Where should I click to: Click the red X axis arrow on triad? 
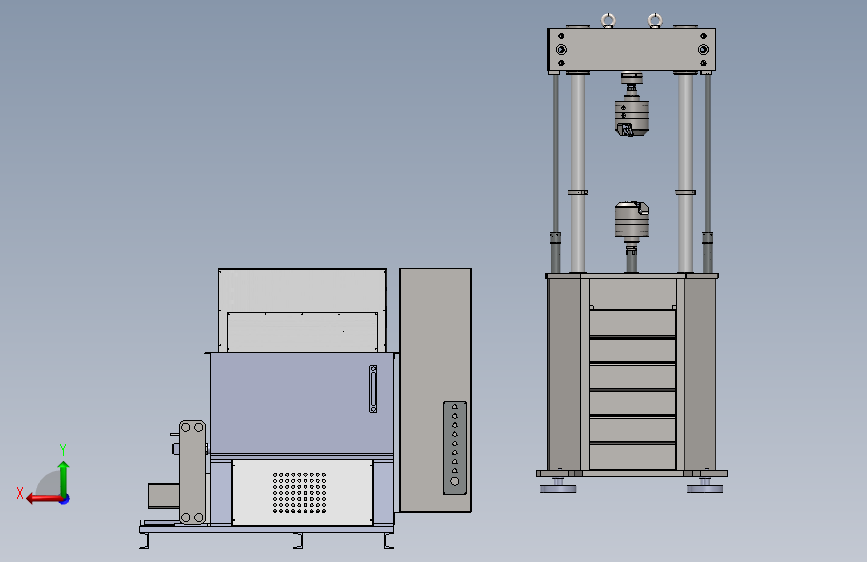point(43,499)
